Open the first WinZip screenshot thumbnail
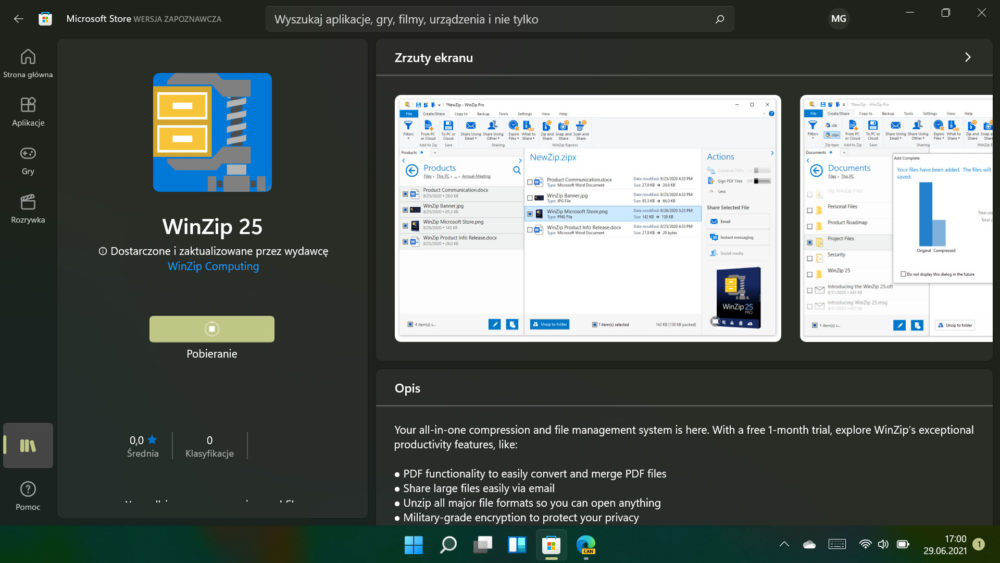 pos(587,218)
